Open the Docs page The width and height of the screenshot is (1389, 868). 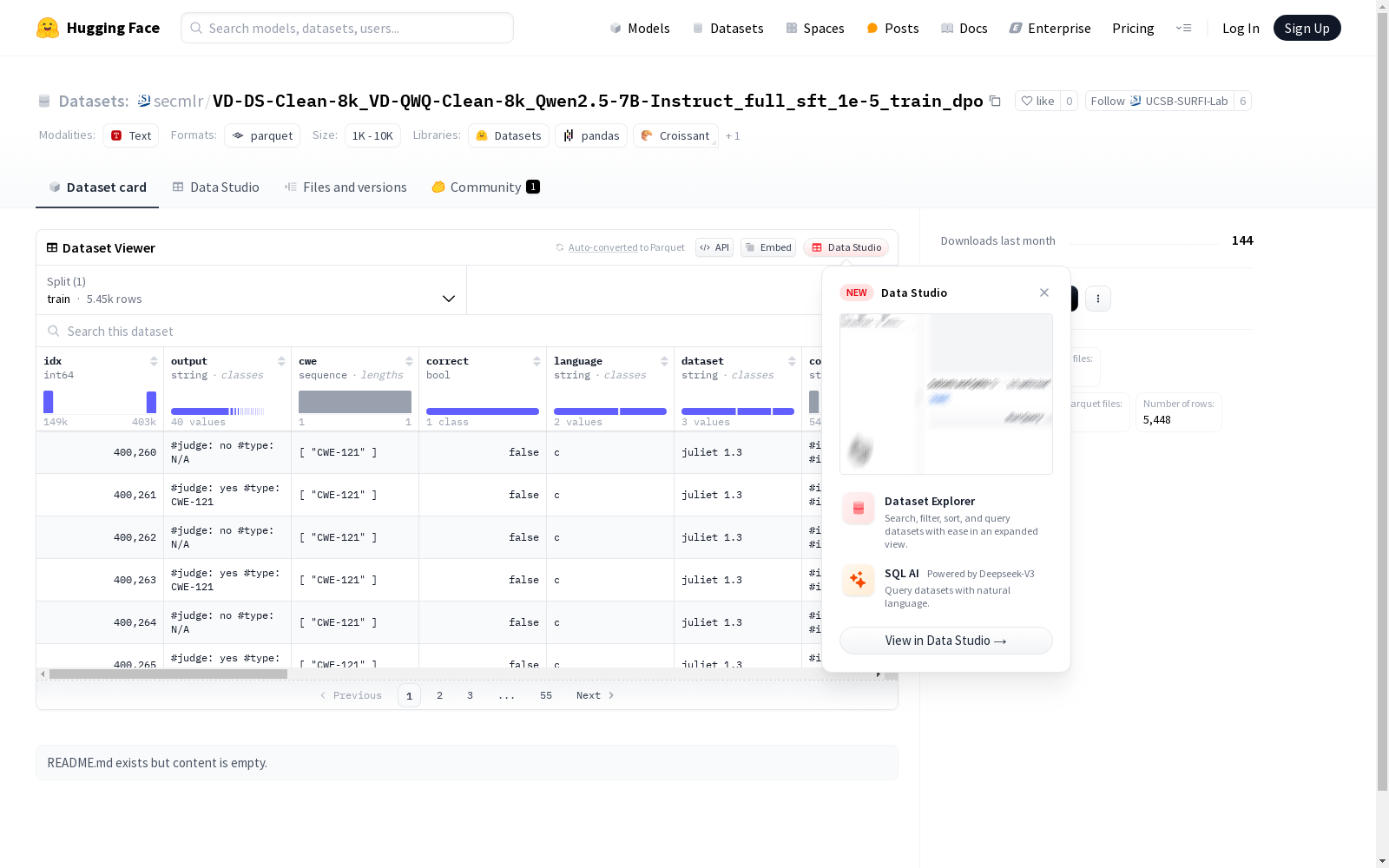tap(964, 28)
